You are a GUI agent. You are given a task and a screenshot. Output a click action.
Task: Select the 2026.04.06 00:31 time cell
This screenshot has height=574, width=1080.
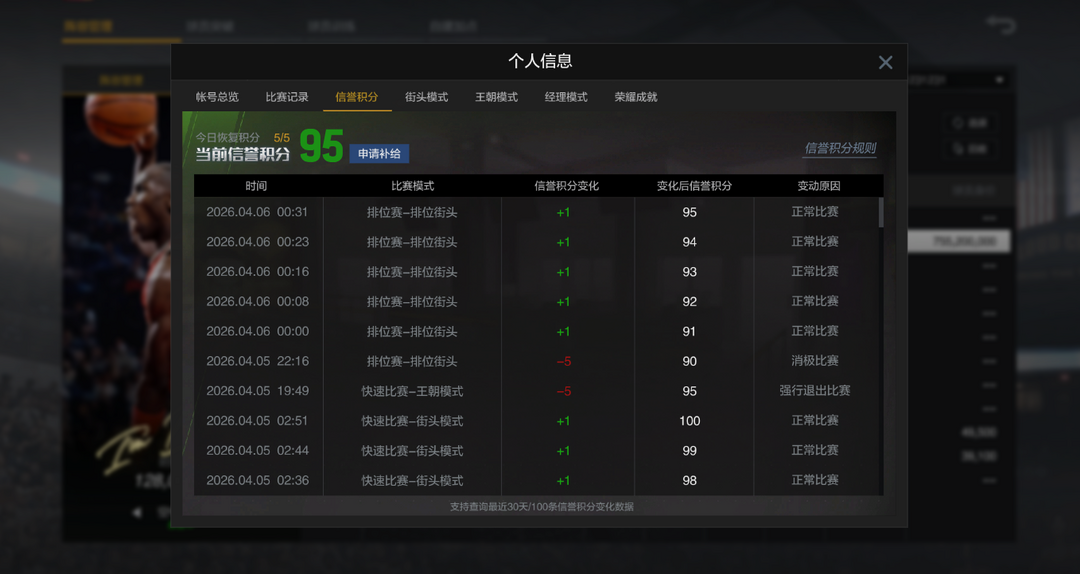(257, 212)
